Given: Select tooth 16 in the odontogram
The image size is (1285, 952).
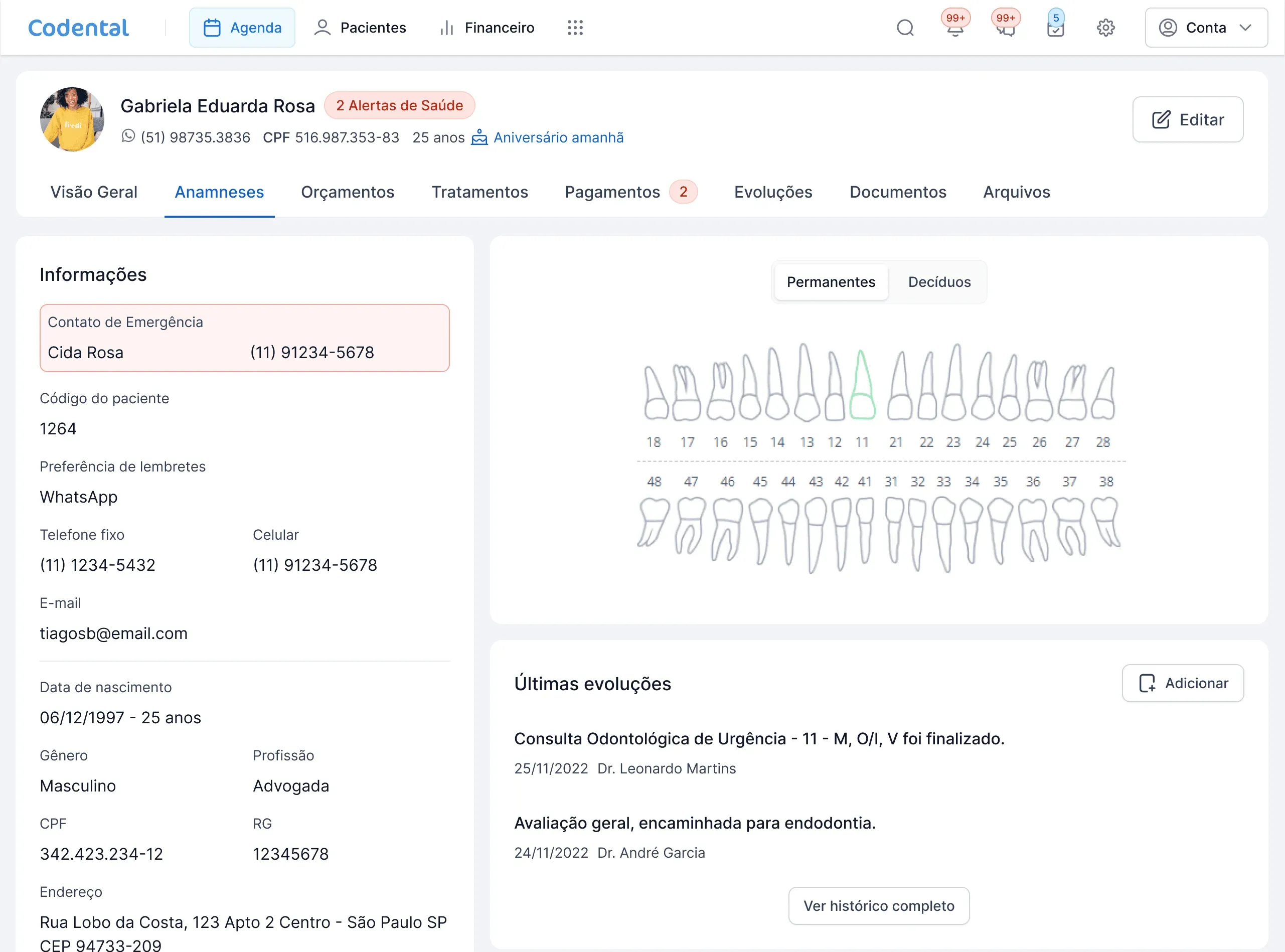Looking at the screenshot, I should pyautogui.click(x=721, y=391).
